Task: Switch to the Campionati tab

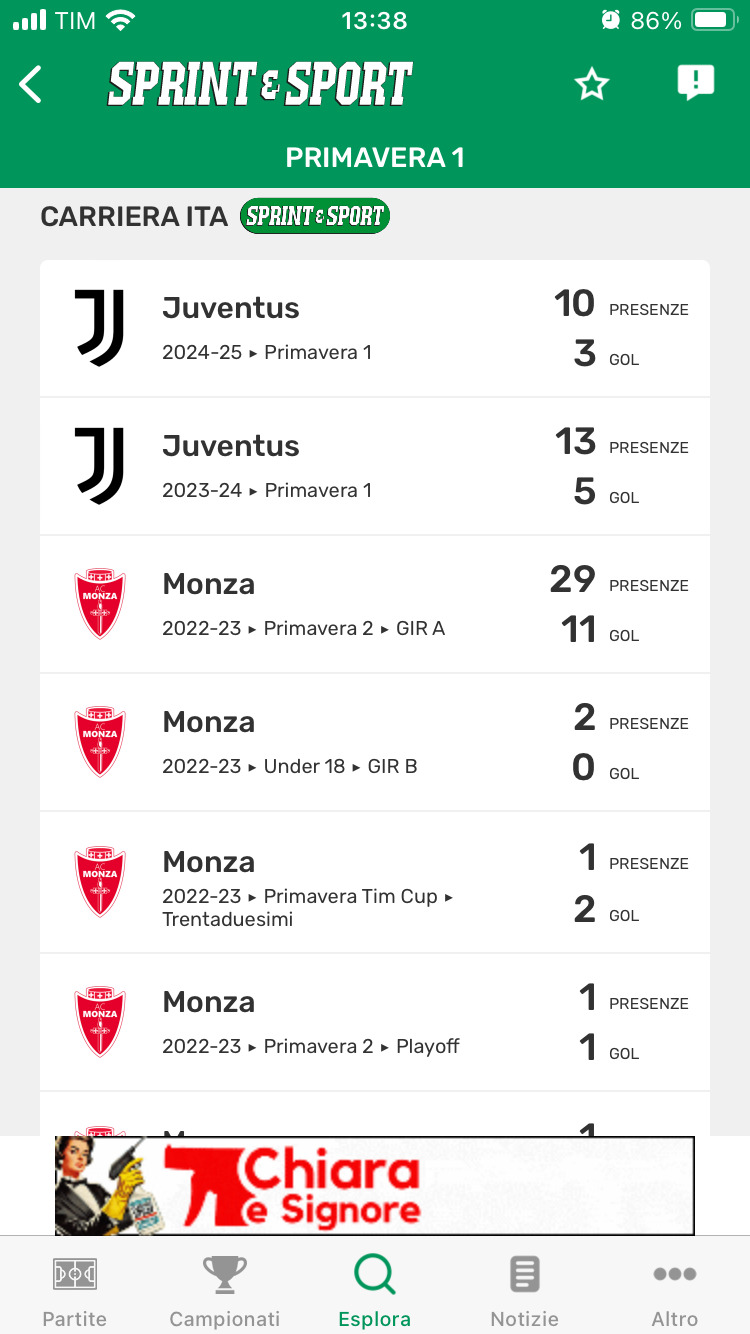Action: 225,1290
